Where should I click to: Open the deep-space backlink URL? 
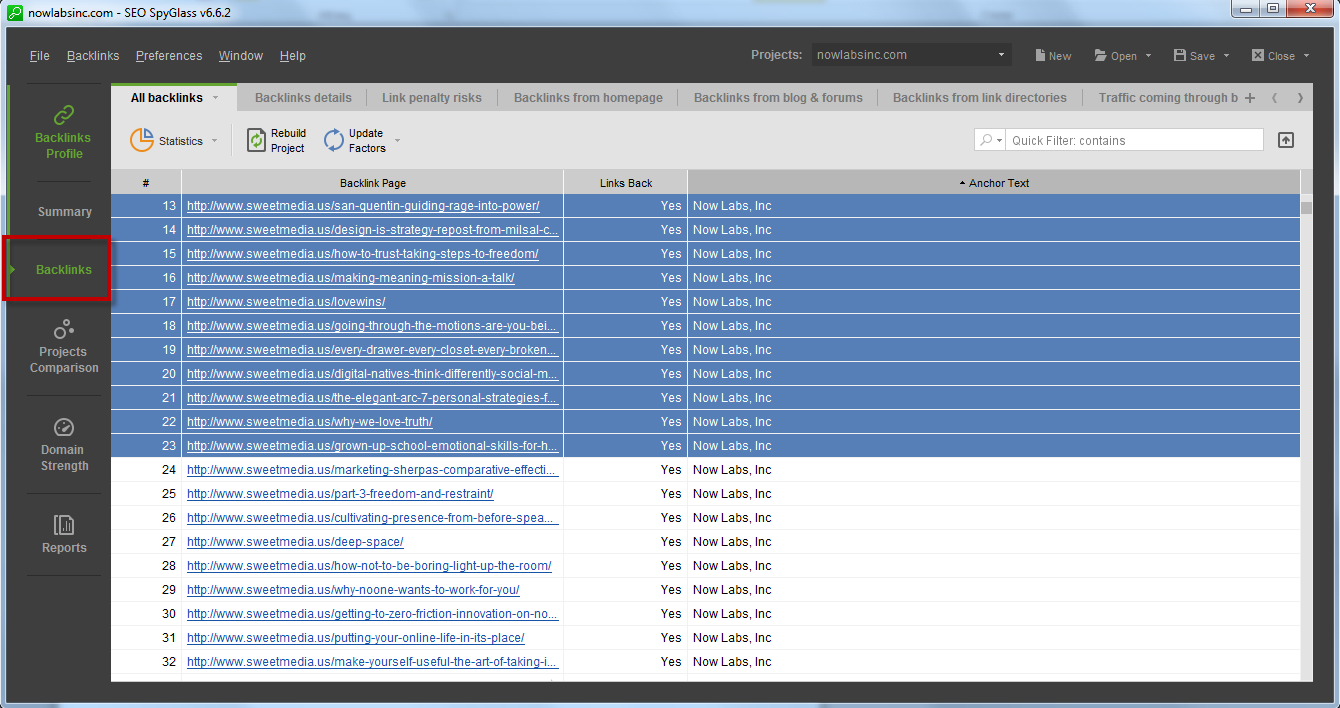tap(295, 542)
